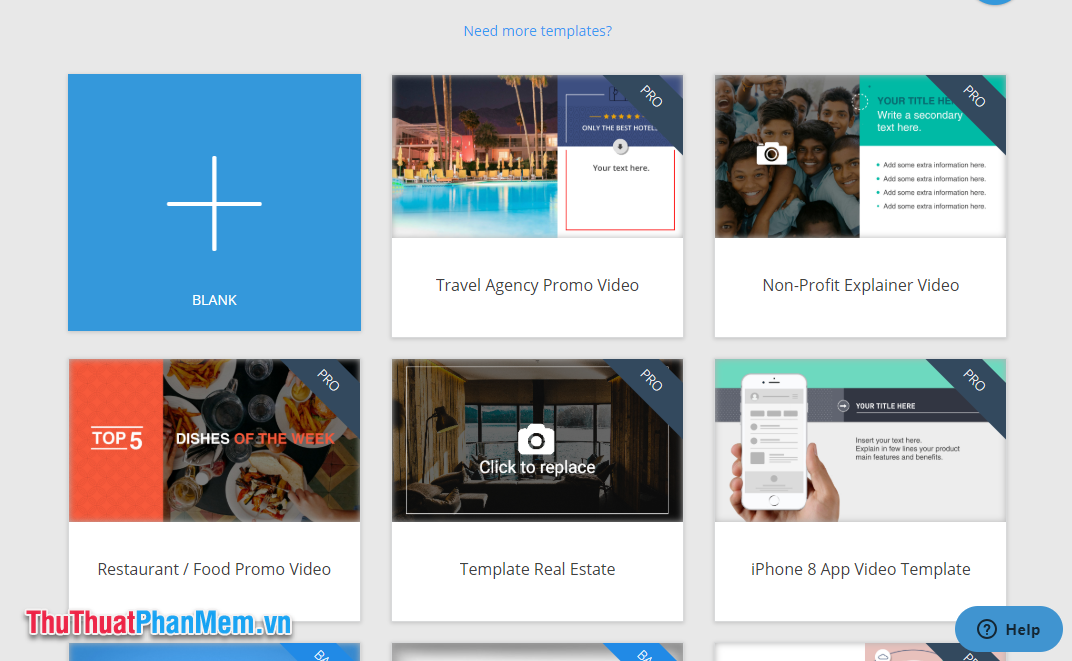Click the camera icon labeled 'Click to replace'
This screenshot has width=1072, height=661.
[x=537, y=437]
